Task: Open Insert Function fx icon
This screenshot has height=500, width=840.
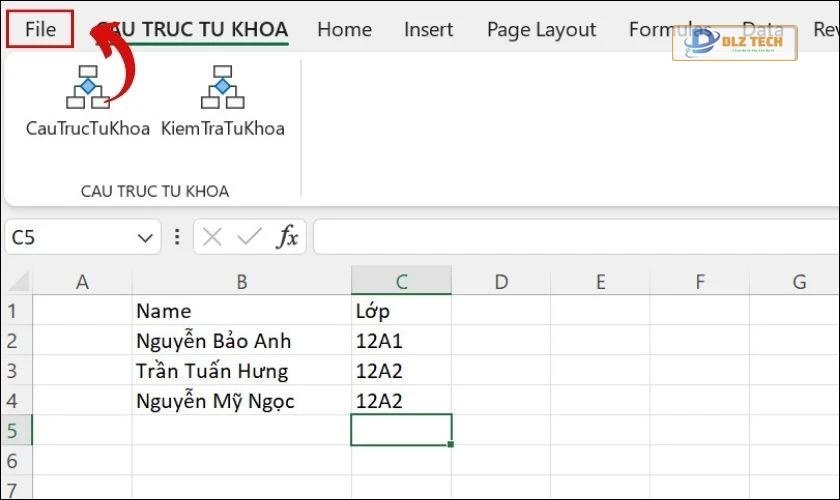Action: 288,237
